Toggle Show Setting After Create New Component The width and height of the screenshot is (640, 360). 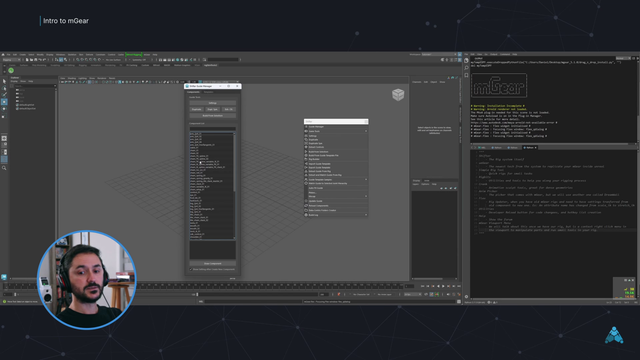click(x=191, y=269)
